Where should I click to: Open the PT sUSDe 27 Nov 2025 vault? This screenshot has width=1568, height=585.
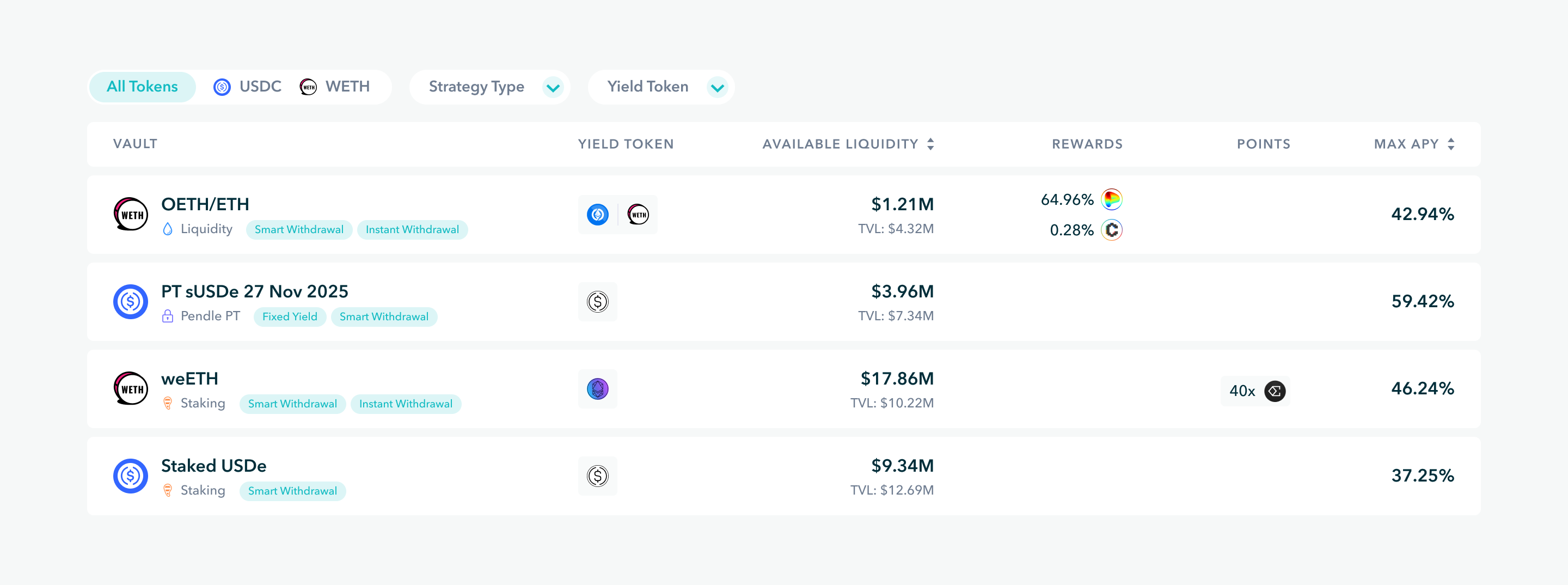click(254, 291)
